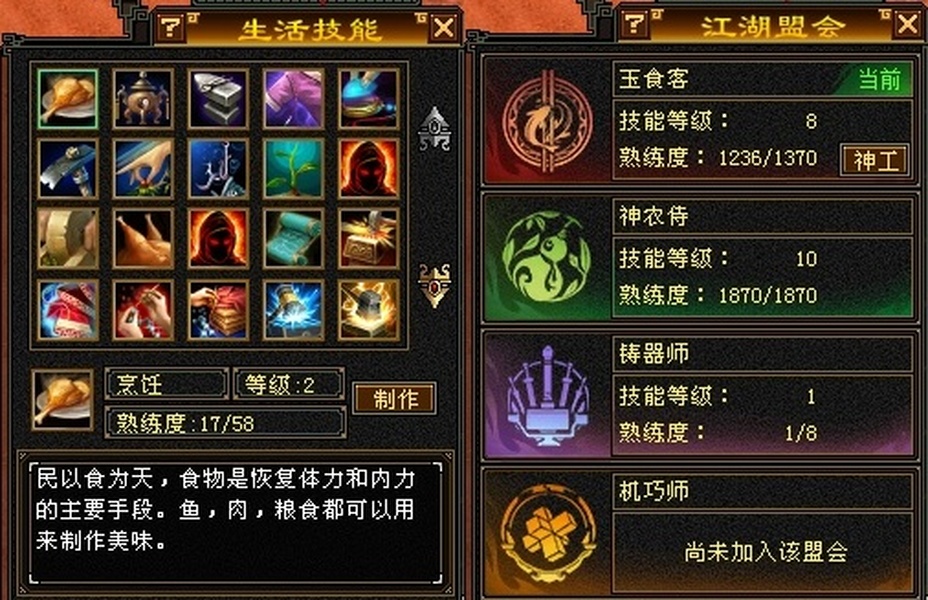928x600 pixels.
Task: Click the 制作 craft button
Action: [395, 398]
